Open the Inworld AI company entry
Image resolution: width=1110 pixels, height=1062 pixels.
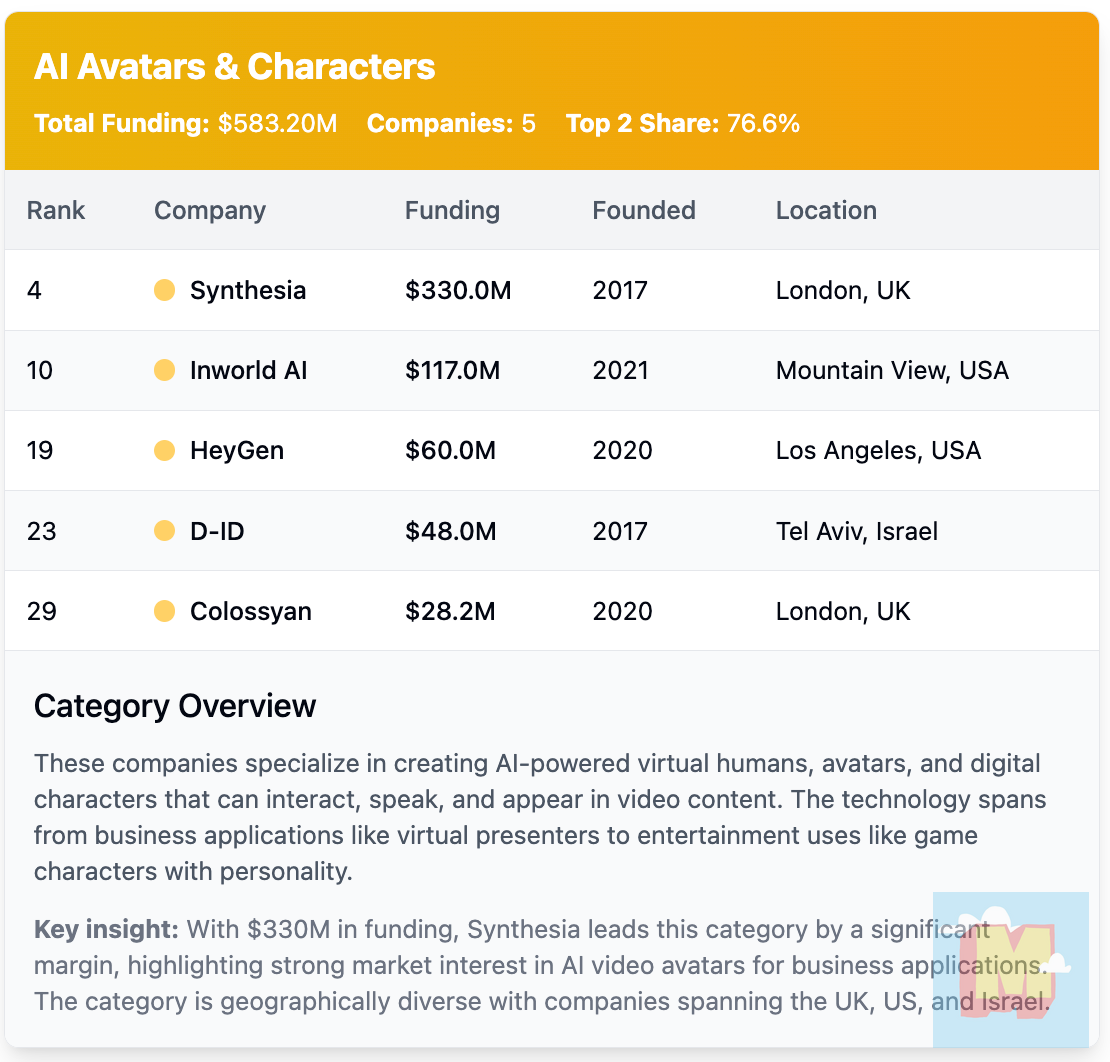coord(248,370)
